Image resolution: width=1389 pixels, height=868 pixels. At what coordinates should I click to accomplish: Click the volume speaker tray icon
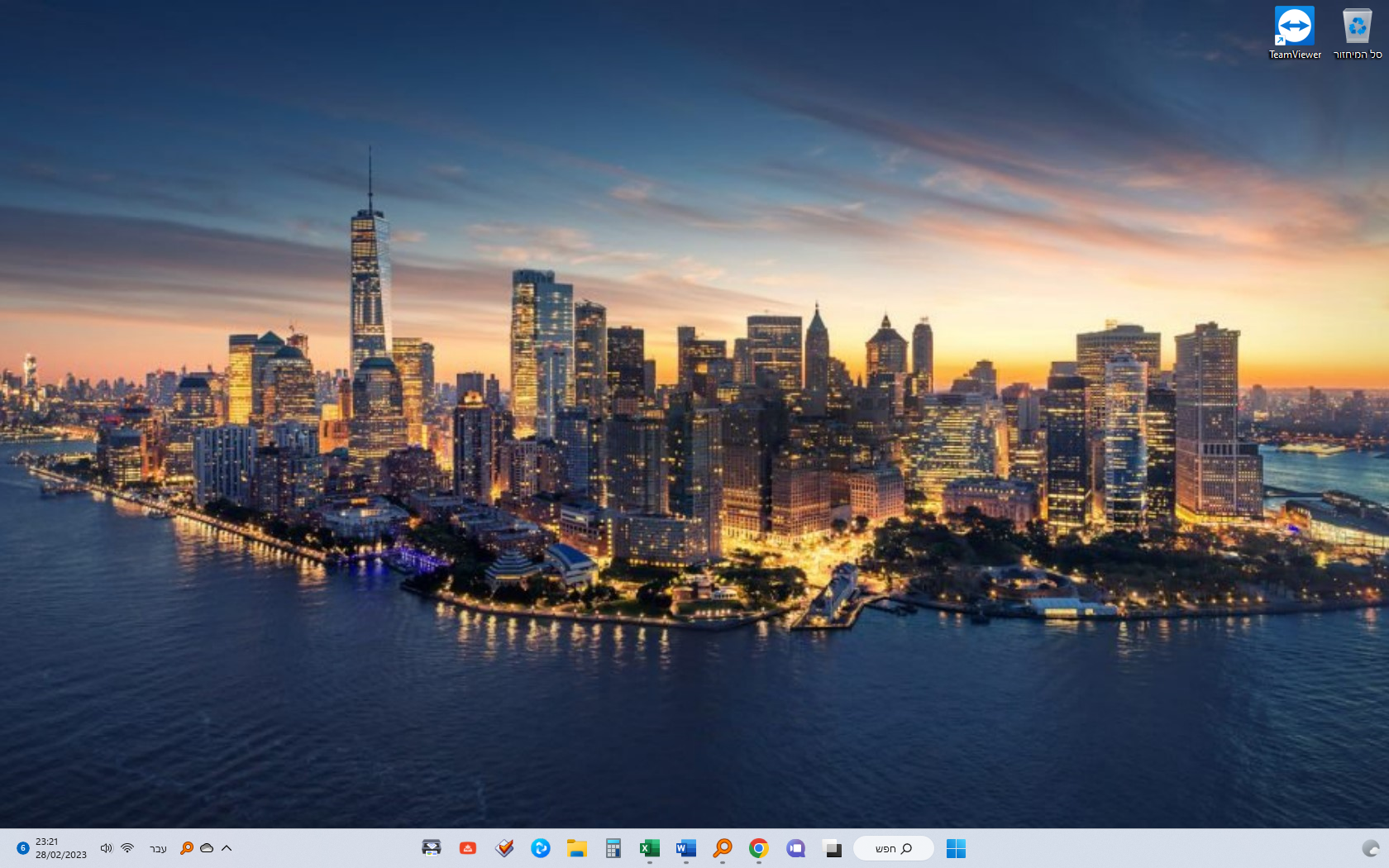pyautogui.click(x=107, y=848)
